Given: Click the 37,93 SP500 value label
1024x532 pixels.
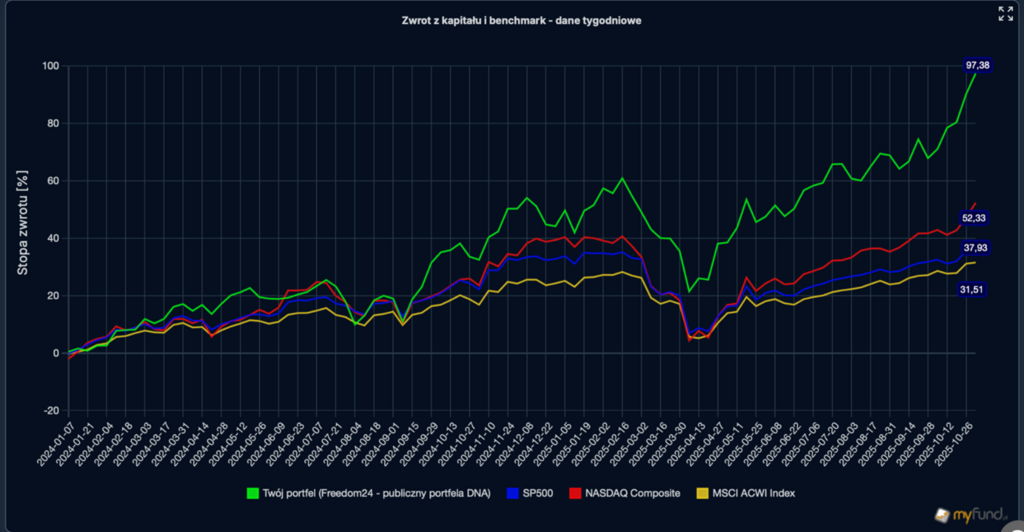Looking at the screenshot, I should [x=974, y=247].
